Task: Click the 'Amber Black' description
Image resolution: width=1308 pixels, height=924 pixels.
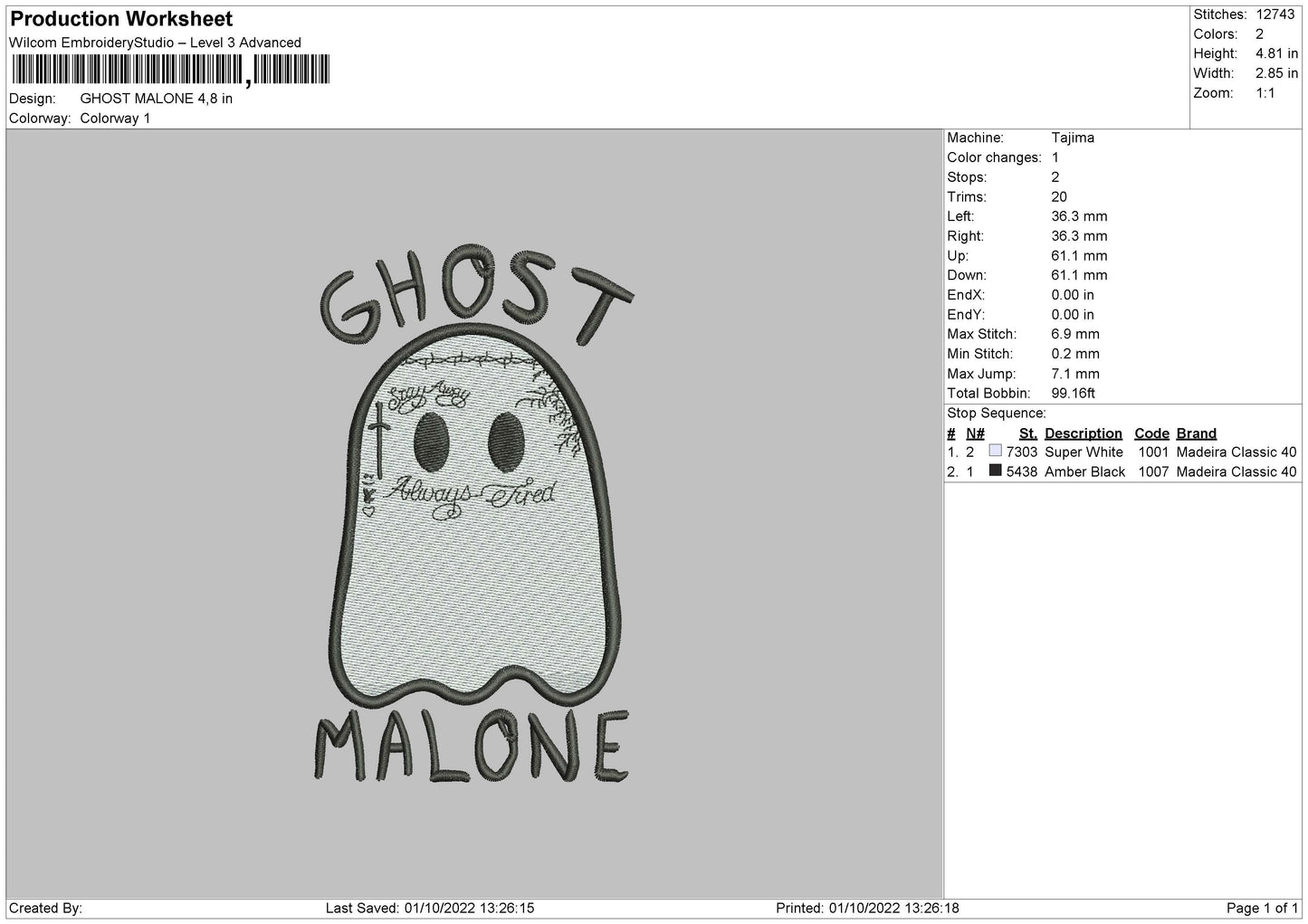Action: click(1084, 472)
